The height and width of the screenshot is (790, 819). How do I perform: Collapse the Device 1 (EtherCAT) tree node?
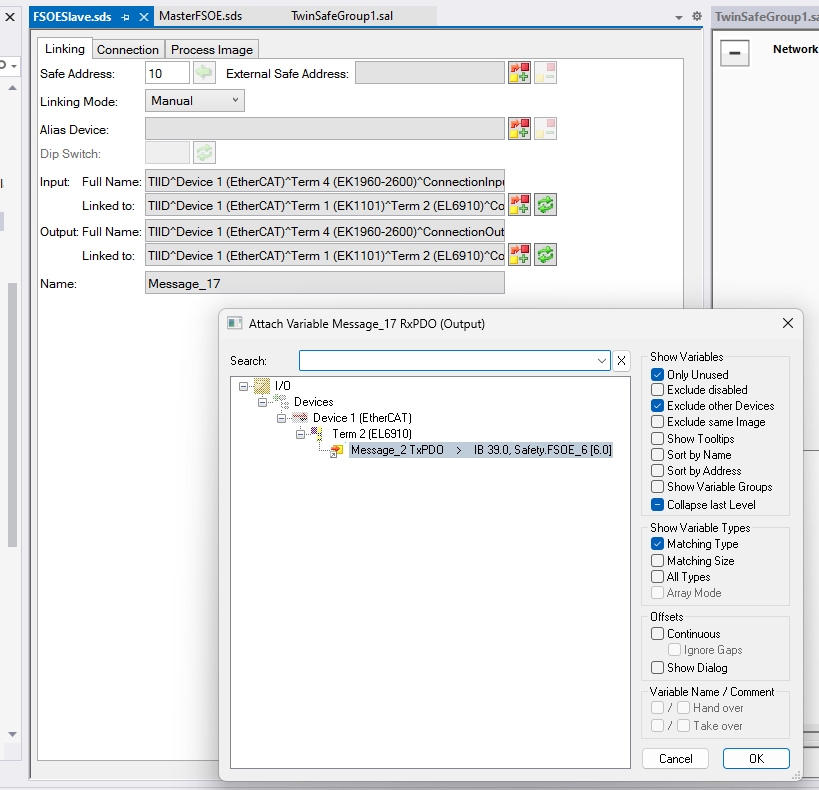(284, 418)
